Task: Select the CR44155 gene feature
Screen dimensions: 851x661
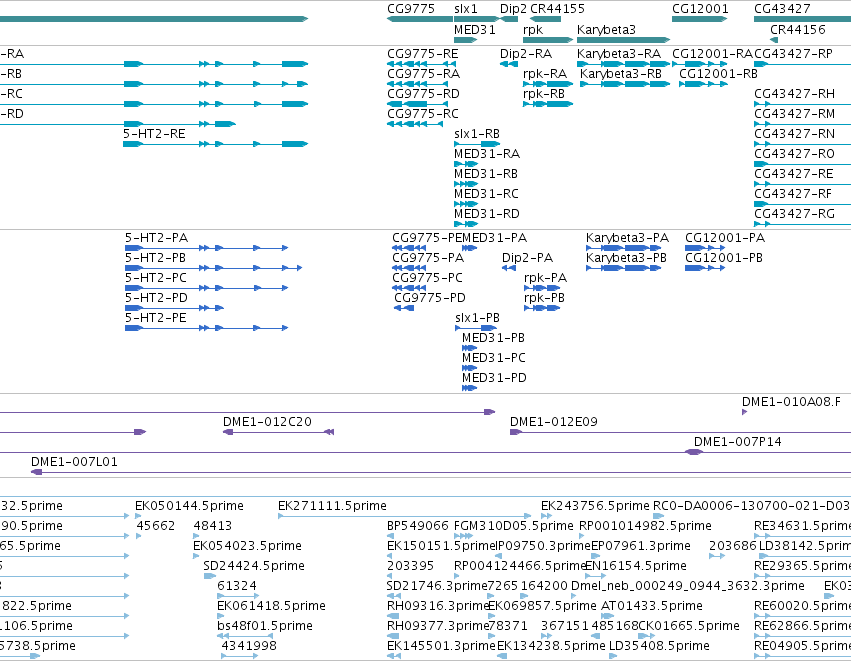Action: 546,19
